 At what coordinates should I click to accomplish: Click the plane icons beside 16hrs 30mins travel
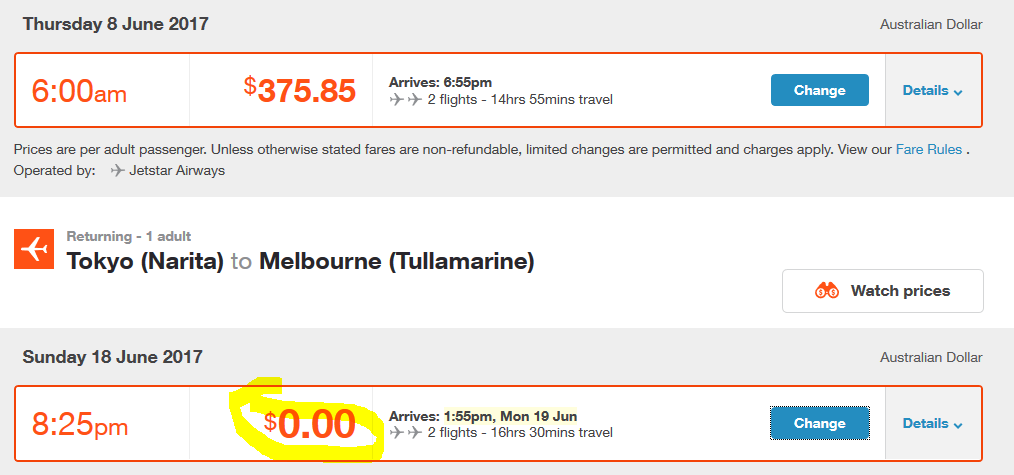(x=405, y=432)
